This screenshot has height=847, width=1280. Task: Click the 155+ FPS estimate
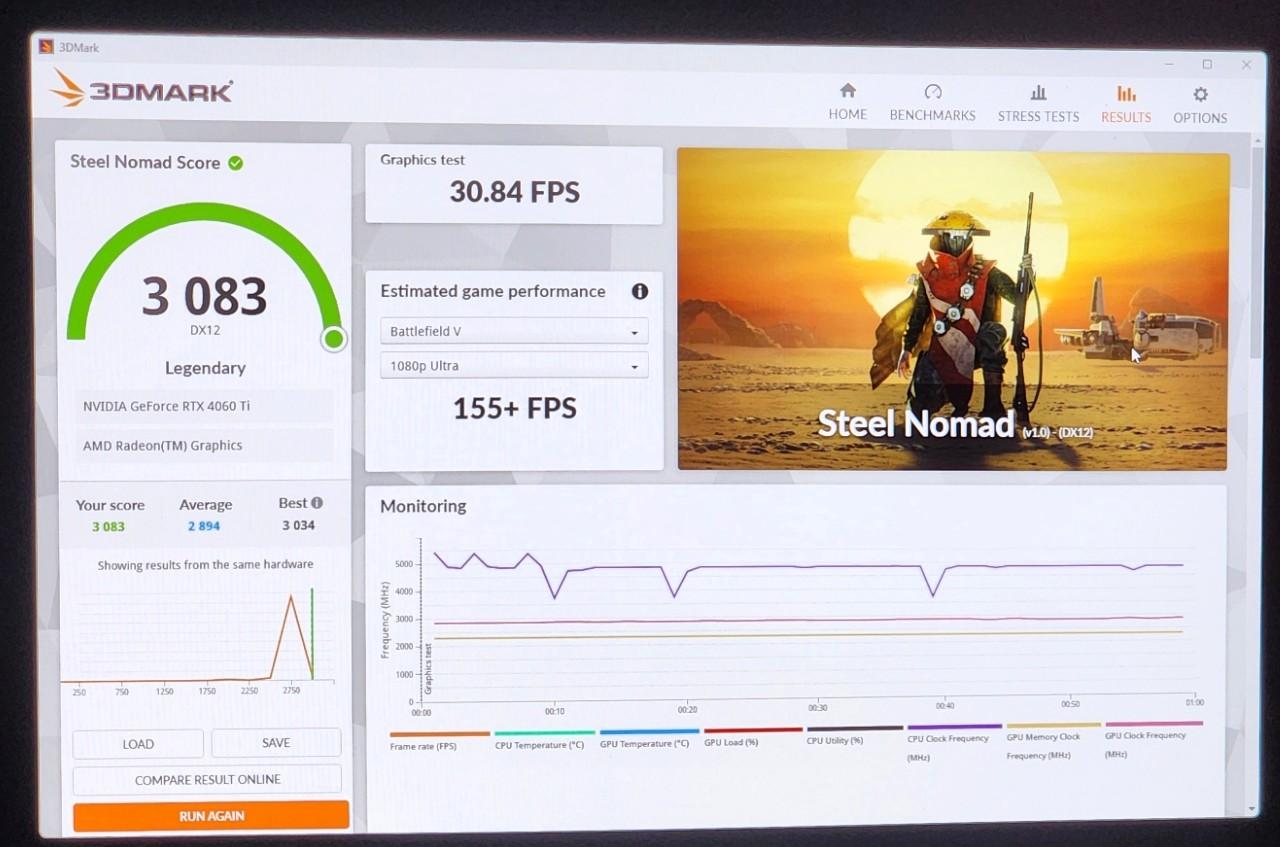(x=514, y=408)
